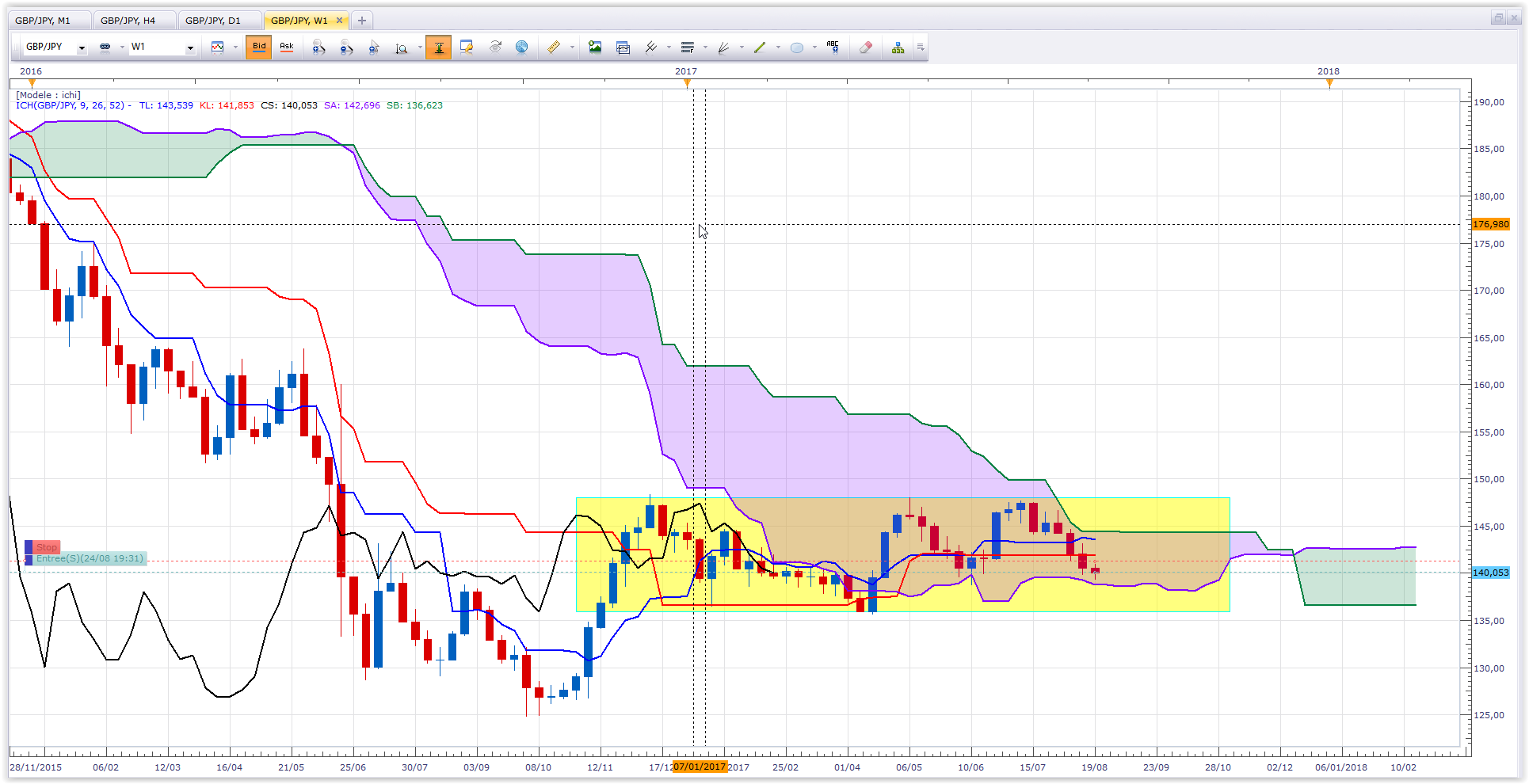This screenshot has width=1529, height=784.
Task: Add a new chart tab
Action: (x=362, y=21)
